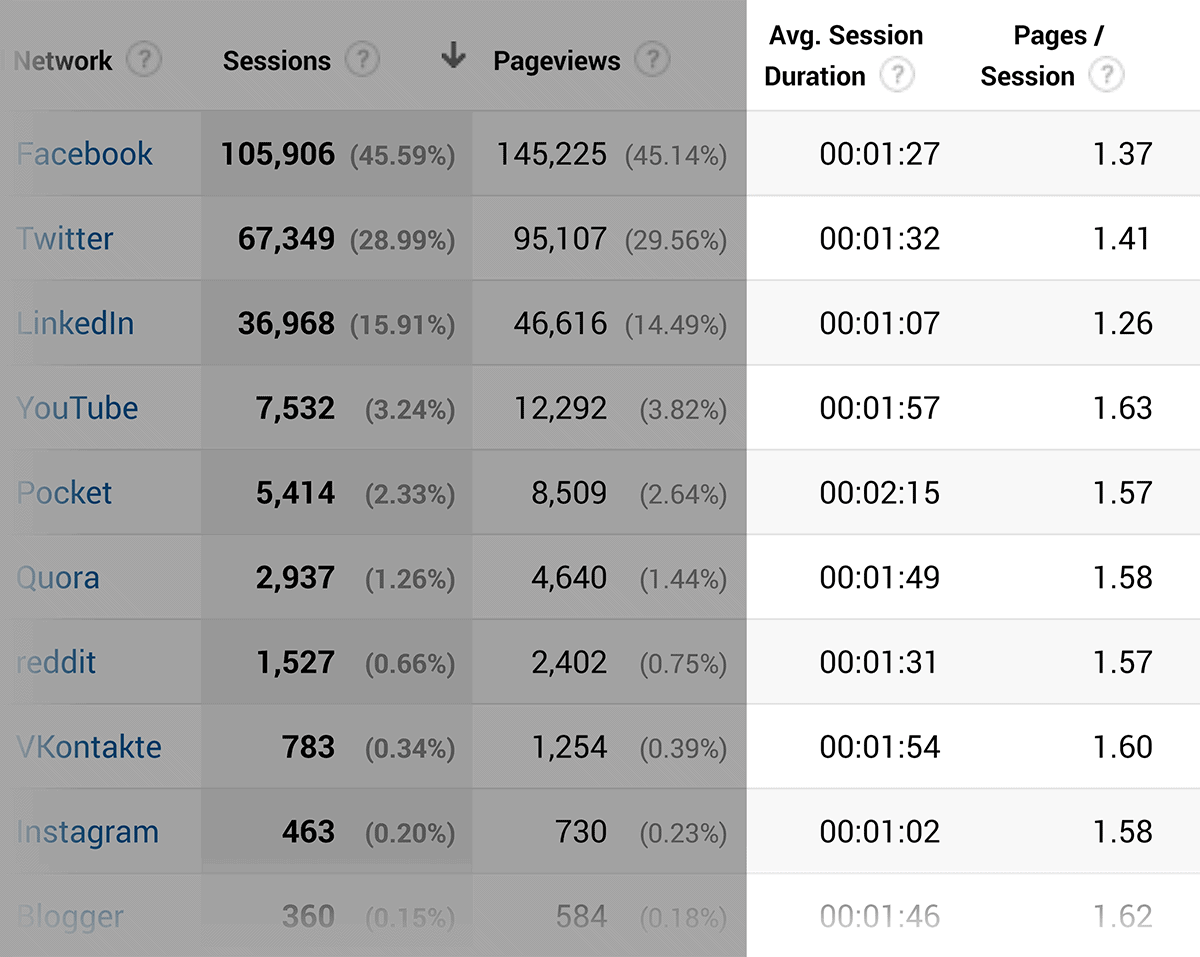Select YouTube pageviews percentage (3.82%)
The width and height of the screenshot is (1200, 957).
(684, 410)
